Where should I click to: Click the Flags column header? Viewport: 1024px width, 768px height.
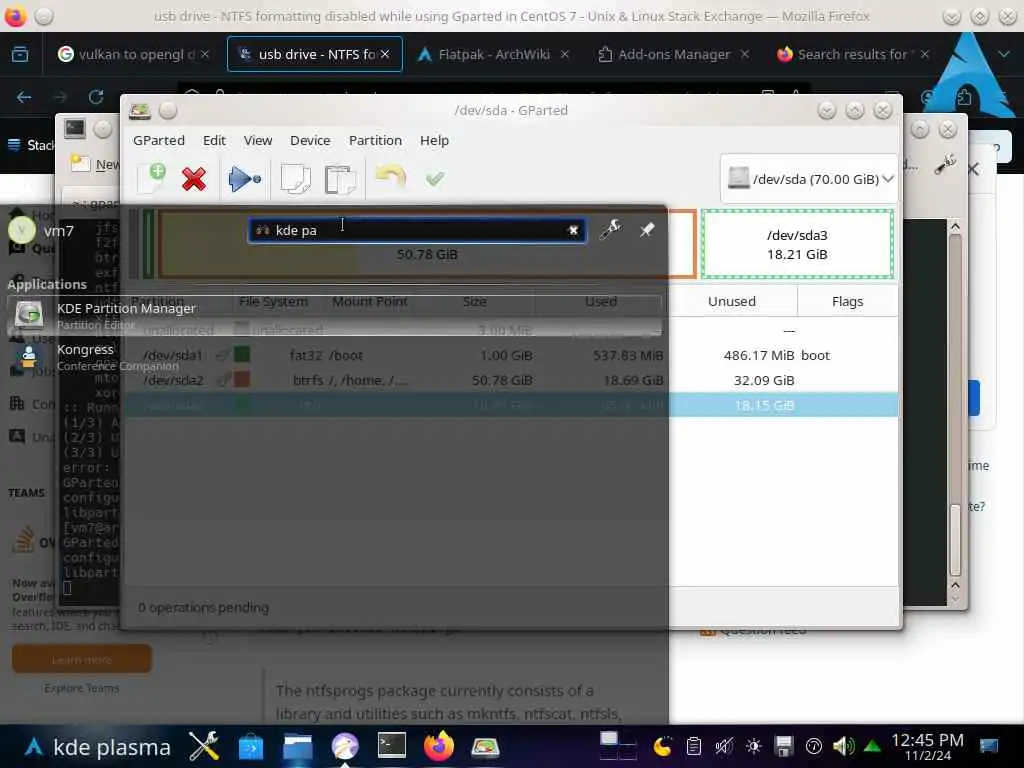pyautogui.click(x=848, y=301)
